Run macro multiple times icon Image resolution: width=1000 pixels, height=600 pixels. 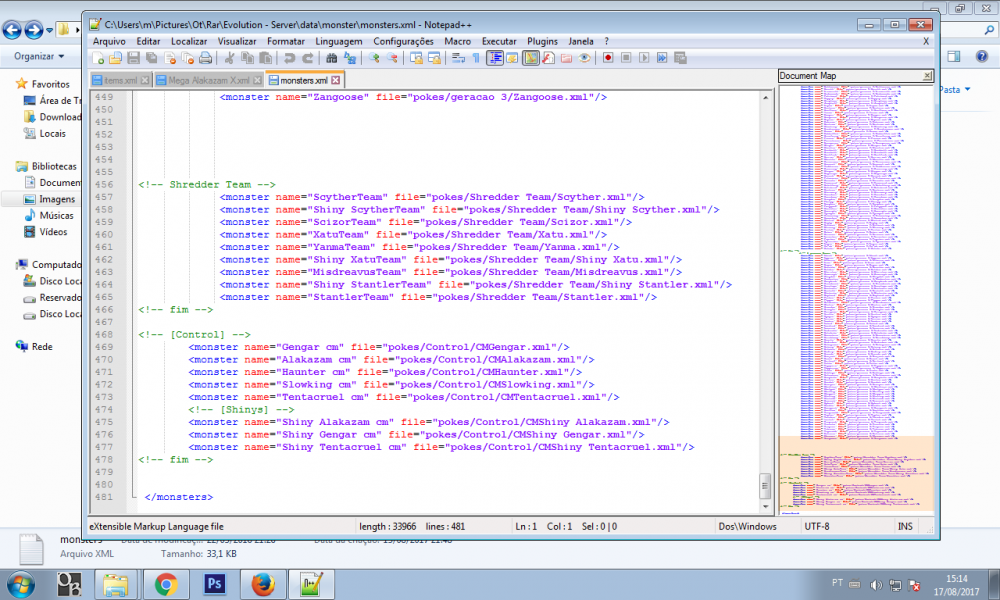[x=662, y=58]
